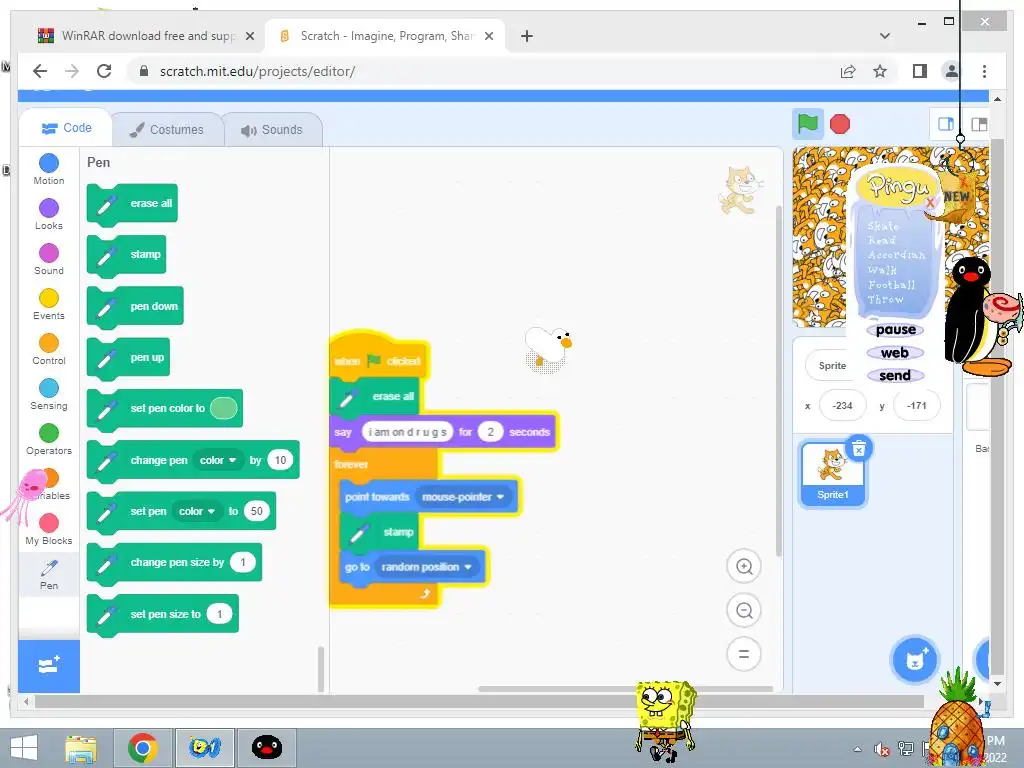The image size is (1024, 768).
Task: Select the Looks block category
Action: click(49, 215)
